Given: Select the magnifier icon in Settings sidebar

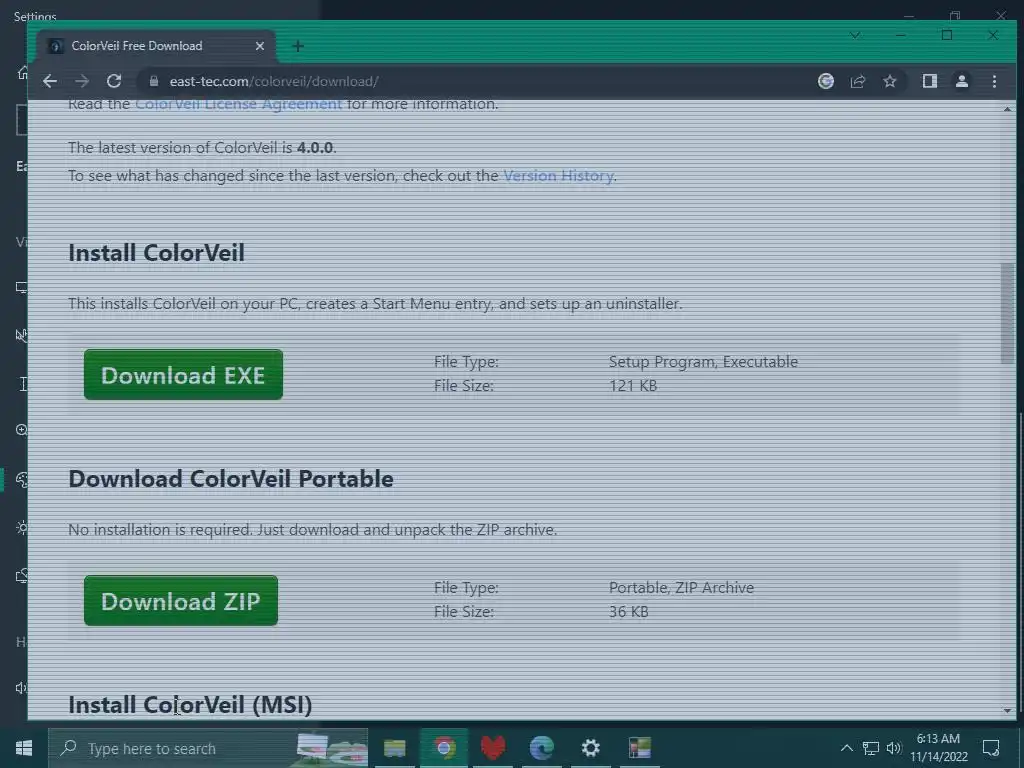Looking at the screenshot, I should point(22,430).
